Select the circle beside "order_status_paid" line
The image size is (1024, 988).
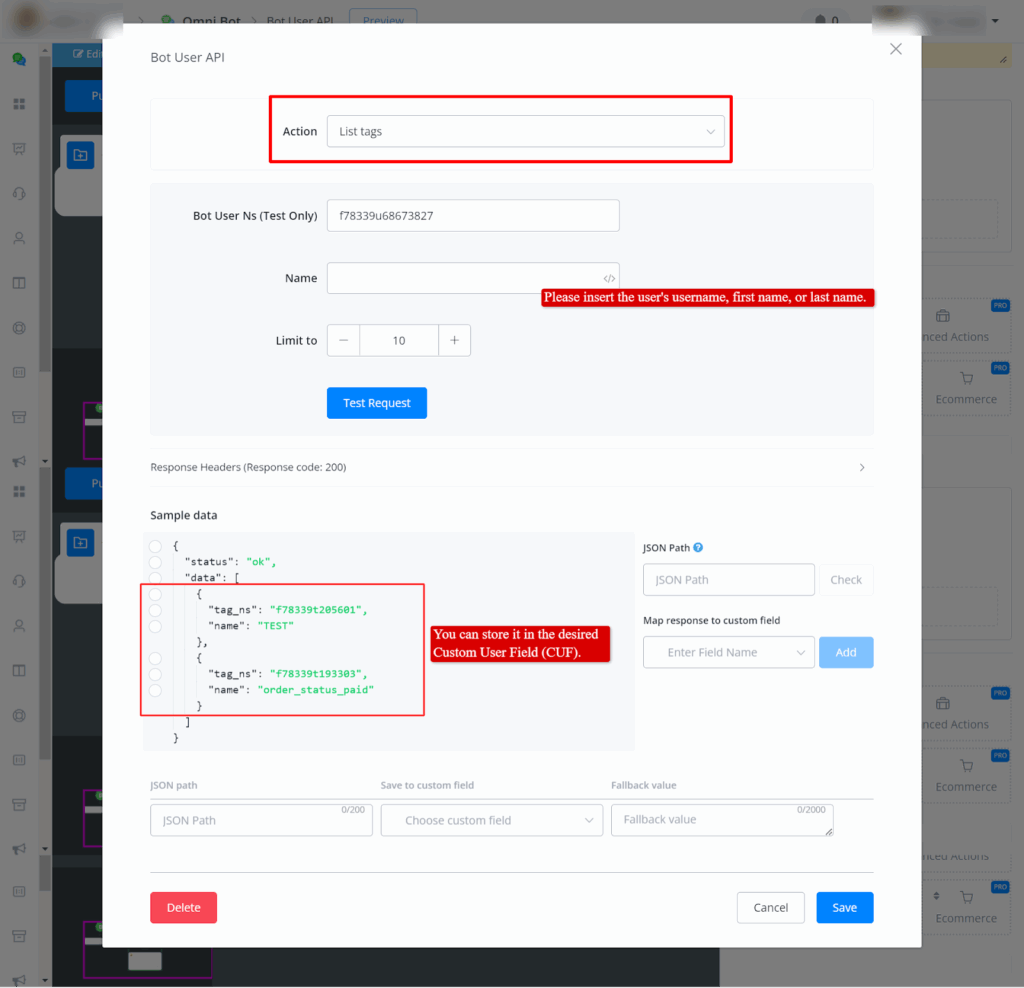coord(155,690)
